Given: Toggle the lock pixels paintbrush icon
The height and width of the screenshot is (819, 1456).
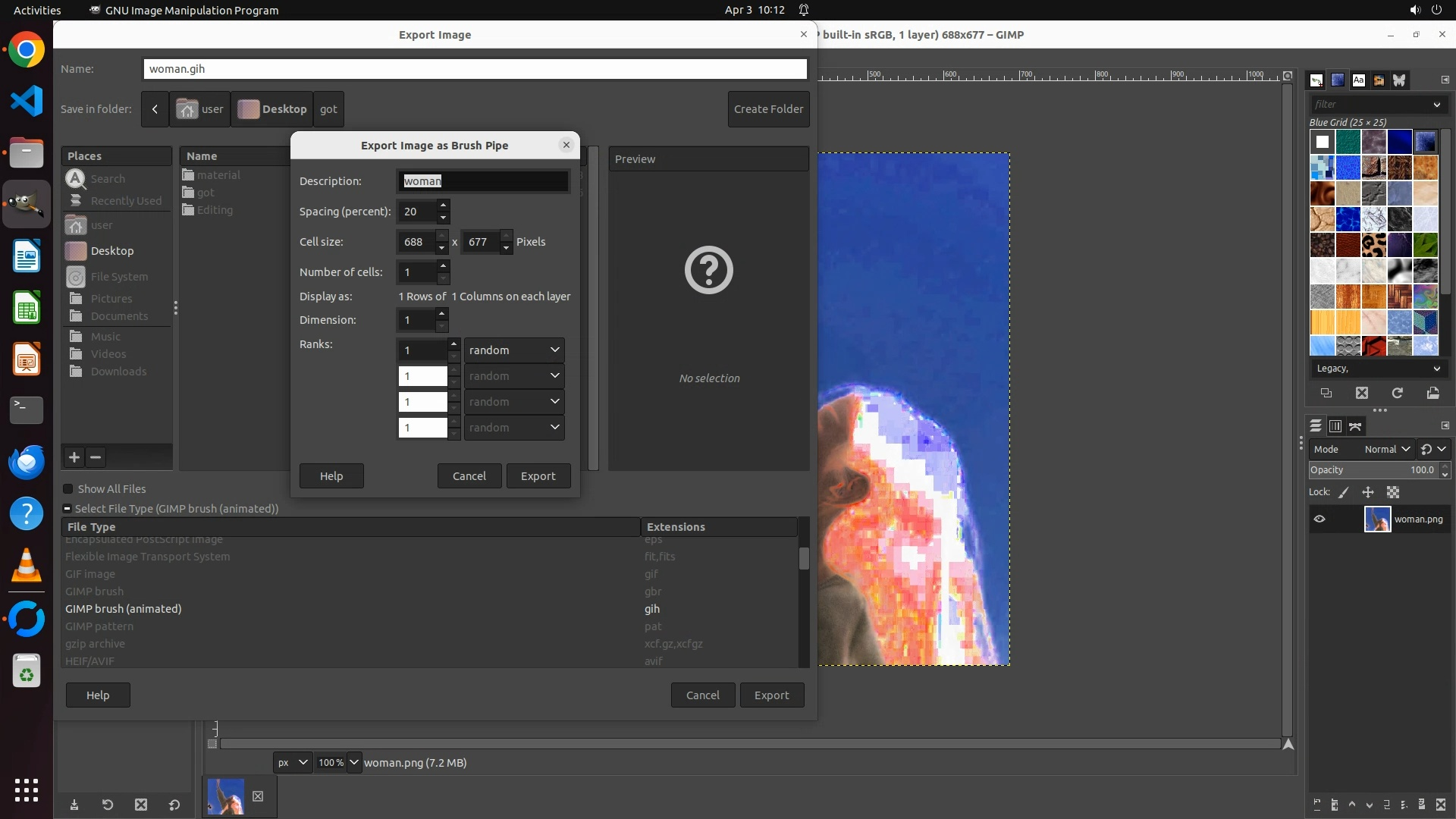Looking at the screenshot, I should click(1344, 492).
